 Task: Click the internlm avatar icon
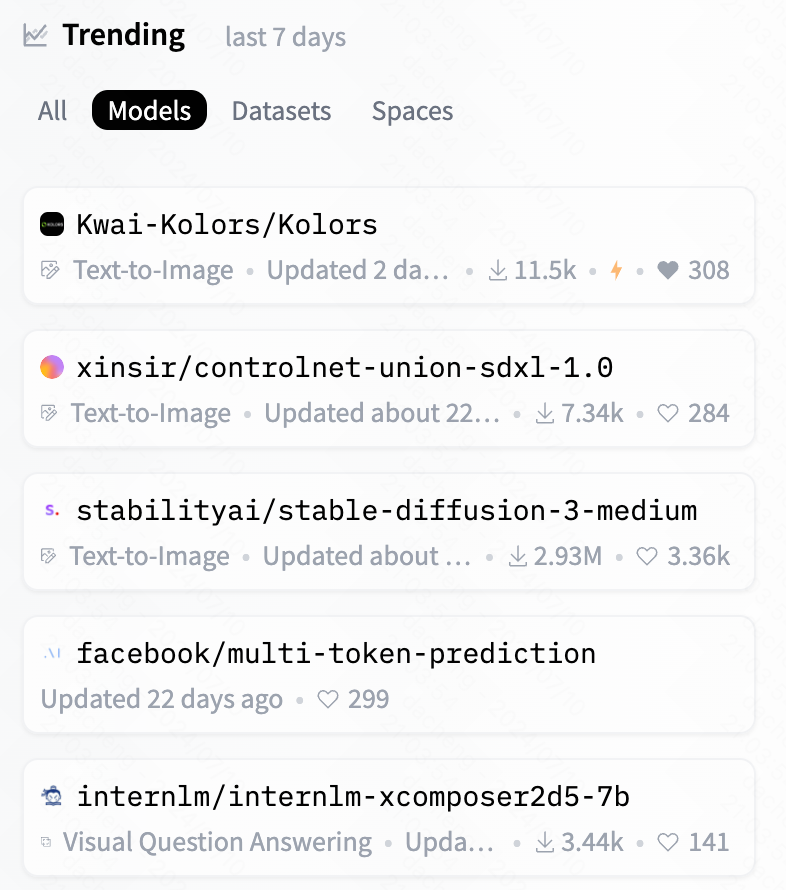(52, 797)
